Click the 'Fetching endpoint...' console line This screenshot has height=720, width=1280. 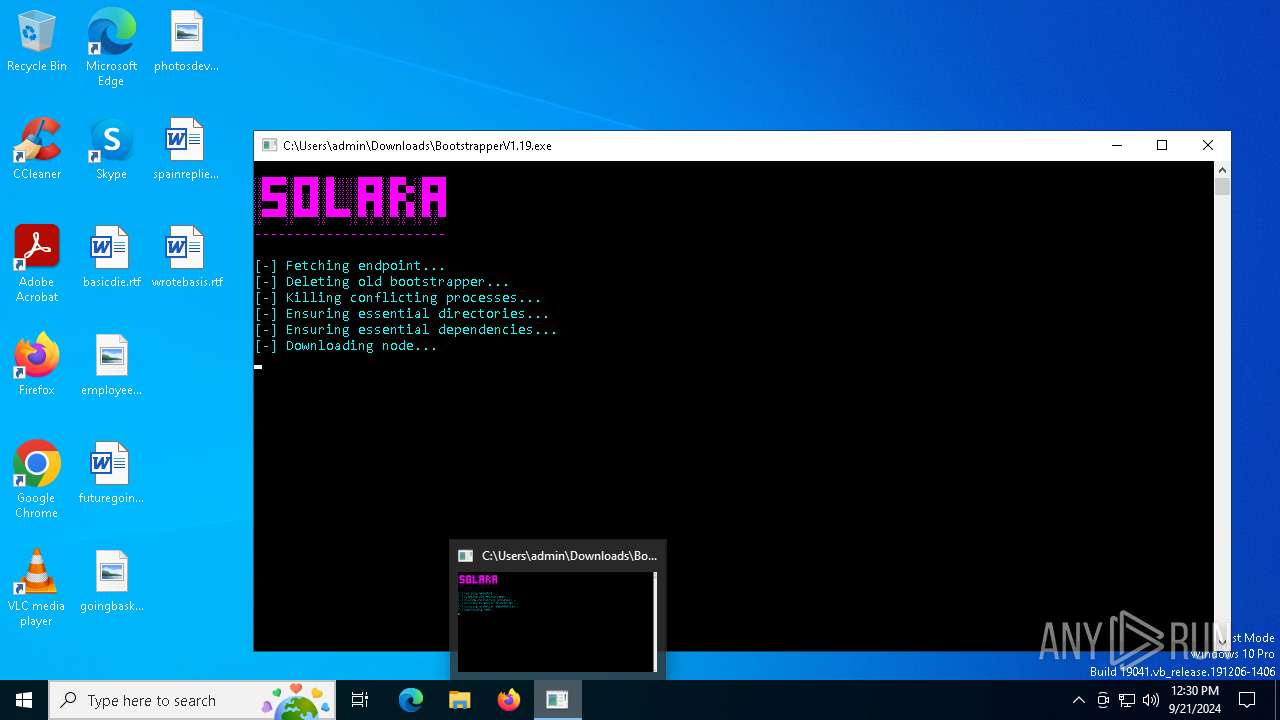(x=350, y=266)
